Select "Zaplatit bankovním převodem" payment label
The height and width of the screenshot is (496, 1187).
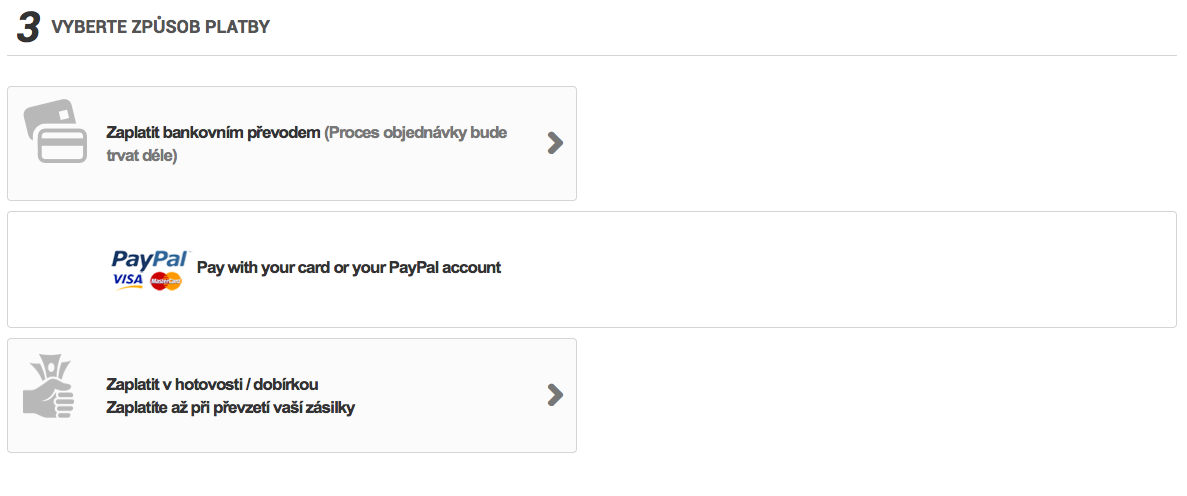(x=213, y=133)
